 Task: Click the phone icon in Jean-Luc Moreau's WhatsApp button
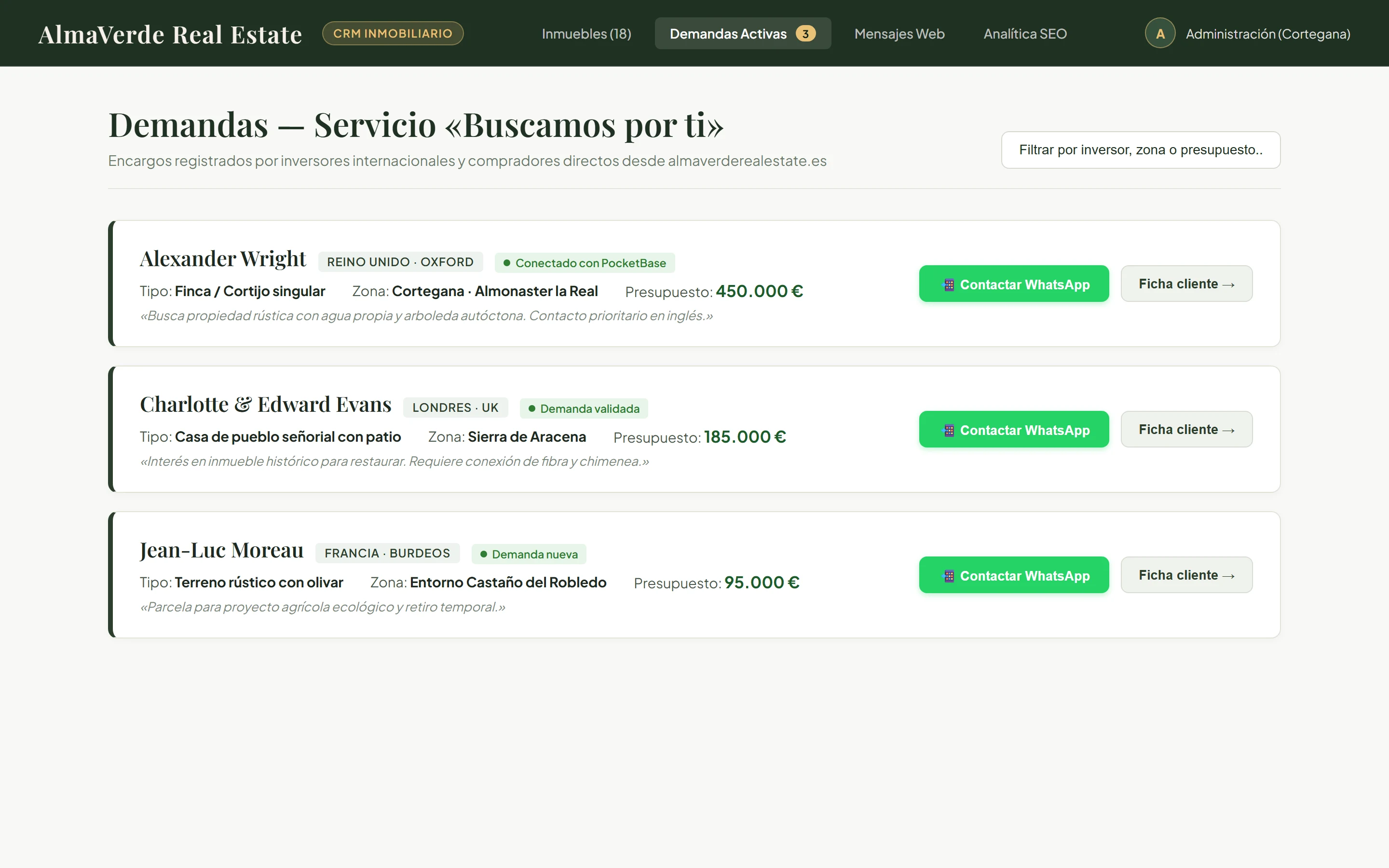tap(949, 576)
